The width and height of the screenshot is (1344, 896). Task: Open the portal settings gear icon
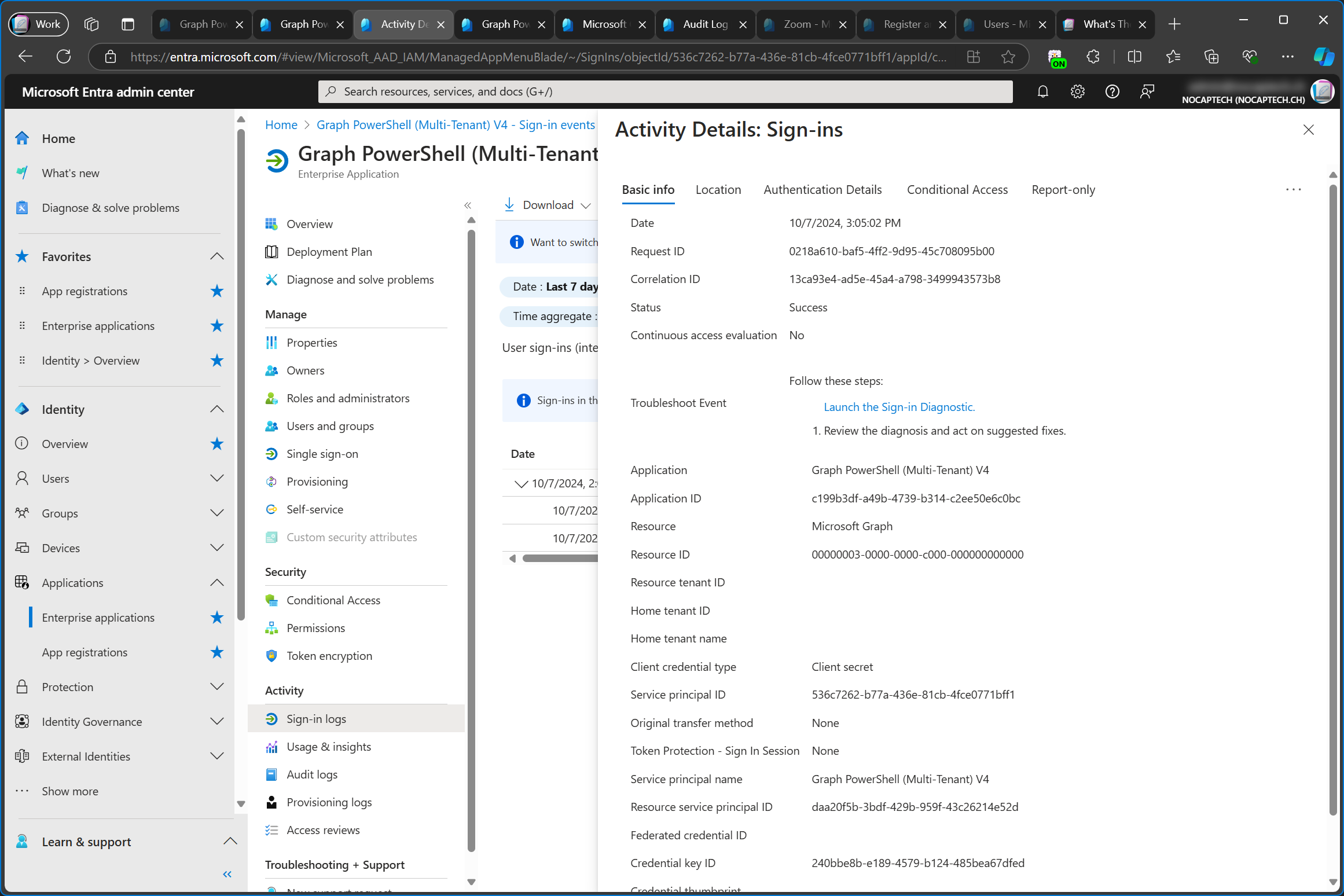(x=1077, y=91)
